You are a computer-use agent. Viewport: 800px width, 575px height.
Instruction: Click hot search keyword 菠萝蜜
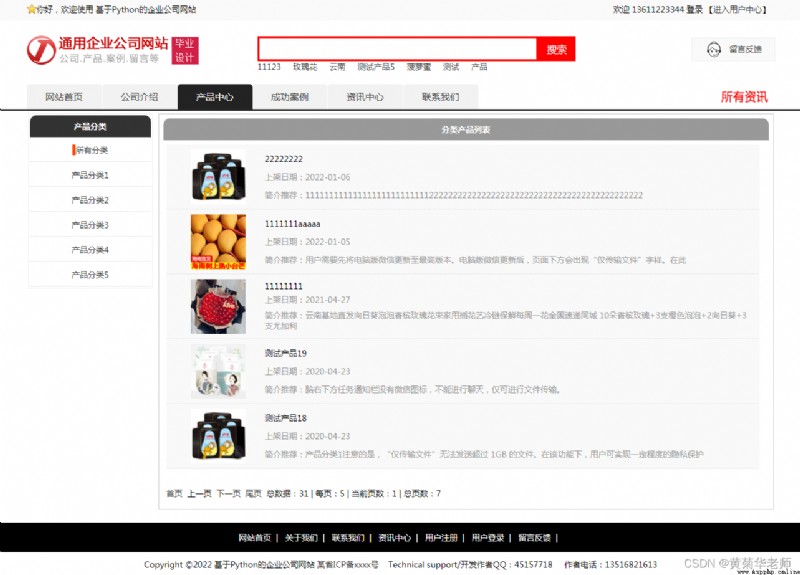click(419, 67)
